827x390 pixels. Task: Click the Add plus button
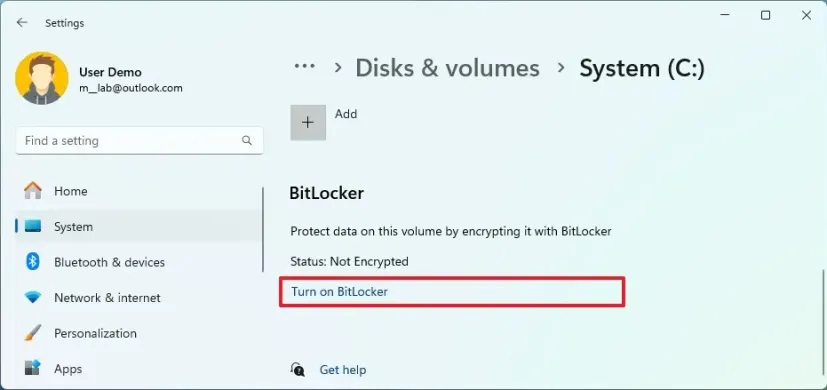(x=308, y=122)
